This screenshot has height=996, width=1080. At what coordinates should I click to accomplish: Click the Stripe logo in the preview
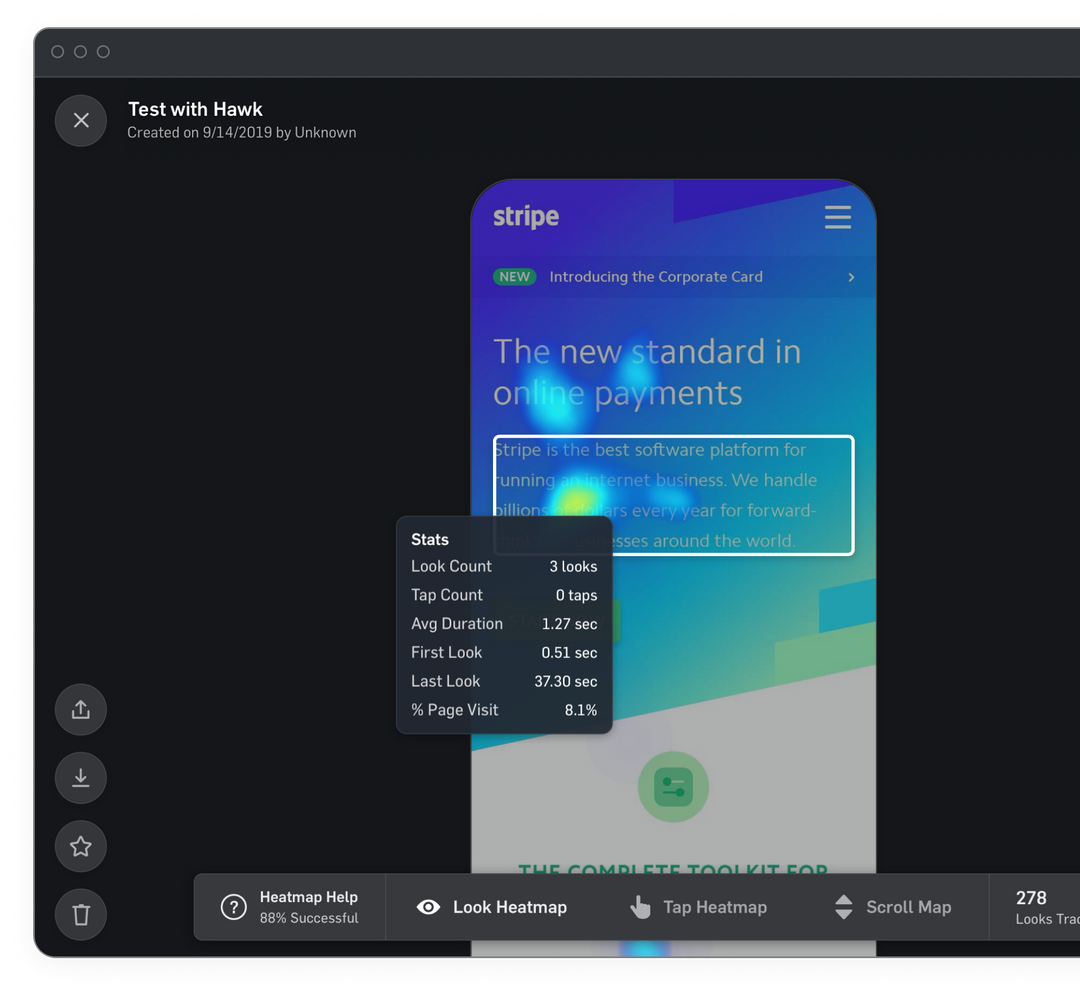[526, 217]
